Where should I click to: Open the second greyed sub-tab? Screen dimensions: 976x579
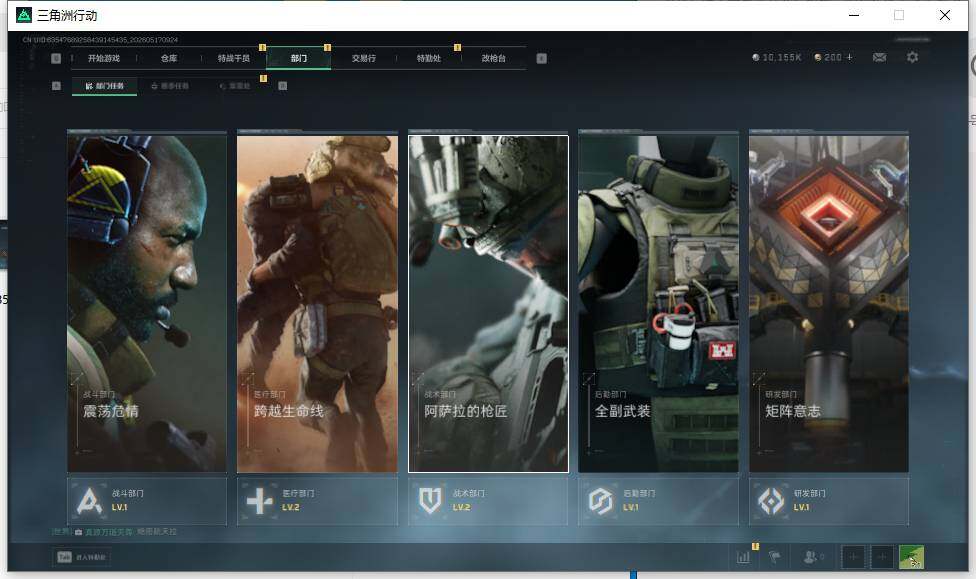[170, 86]
